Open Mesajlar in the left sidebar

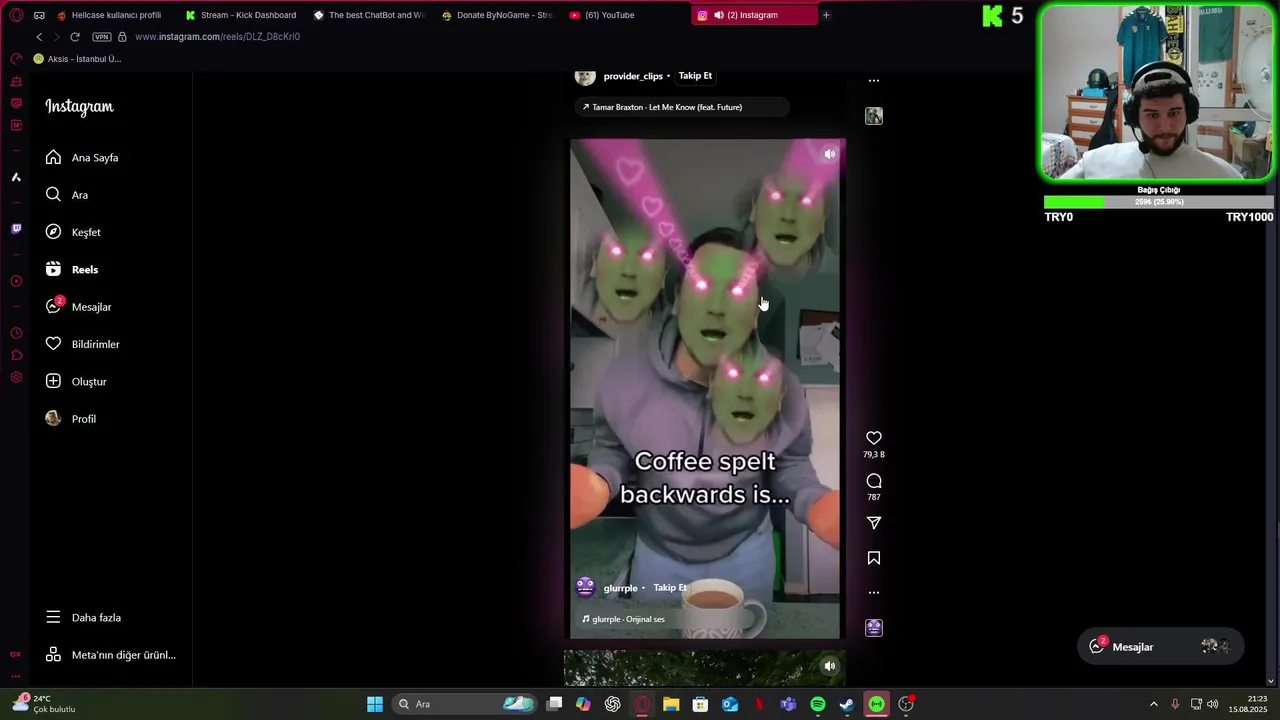click(78, 307)
